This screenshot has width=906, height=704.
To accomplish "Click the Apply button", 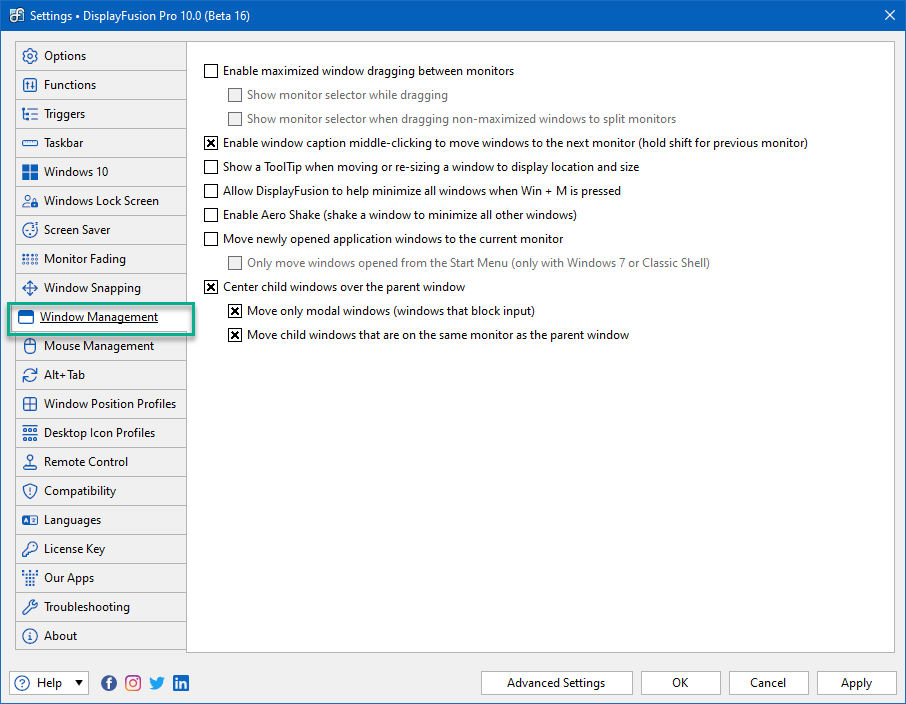I will 856,683.
